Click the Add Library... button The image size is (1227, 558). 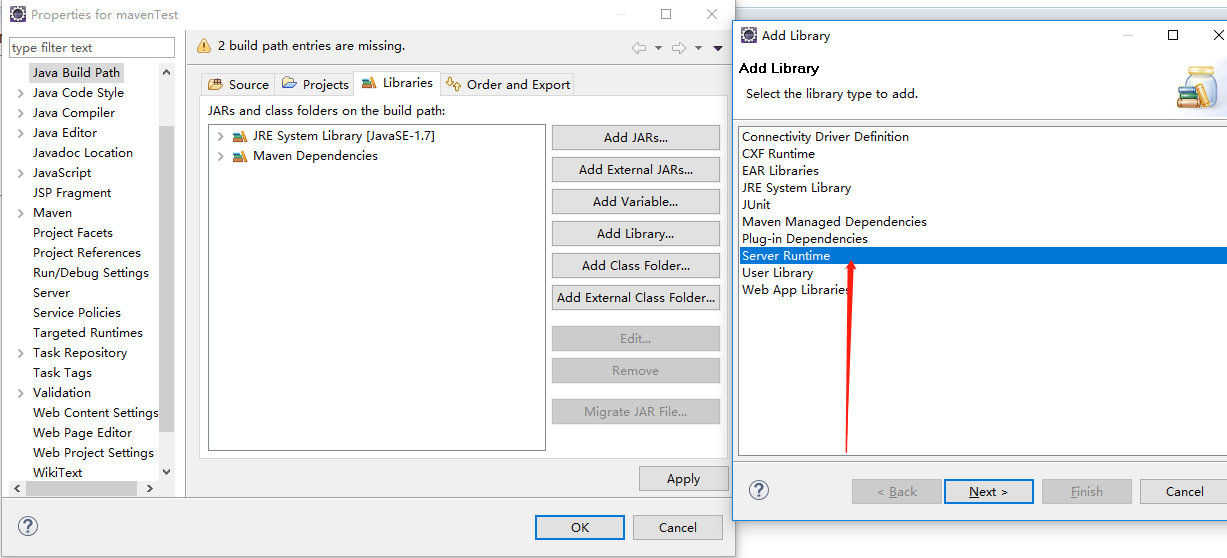pyautogui.click(x=636, y=234)
